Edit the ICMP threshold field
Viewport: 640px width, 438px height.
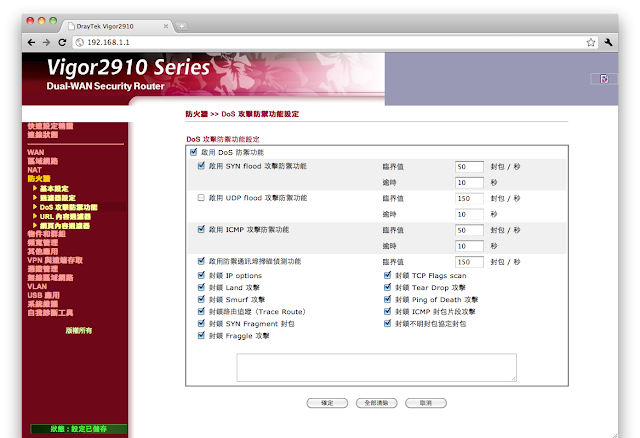pyautogui.click(x=469, y=230)
